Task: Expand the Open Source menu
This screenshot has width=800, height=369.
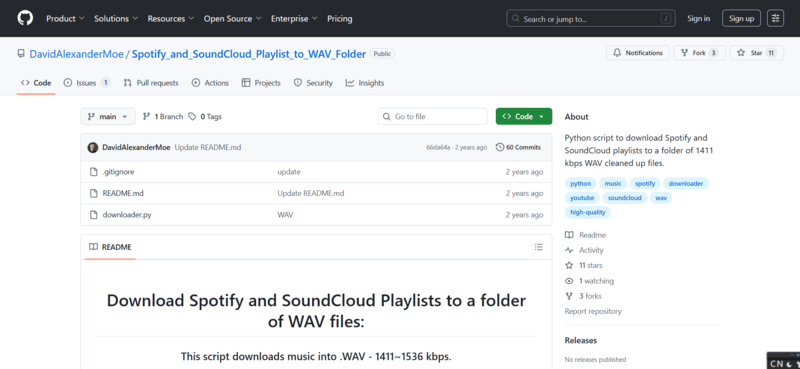Action: pos(233,18)
